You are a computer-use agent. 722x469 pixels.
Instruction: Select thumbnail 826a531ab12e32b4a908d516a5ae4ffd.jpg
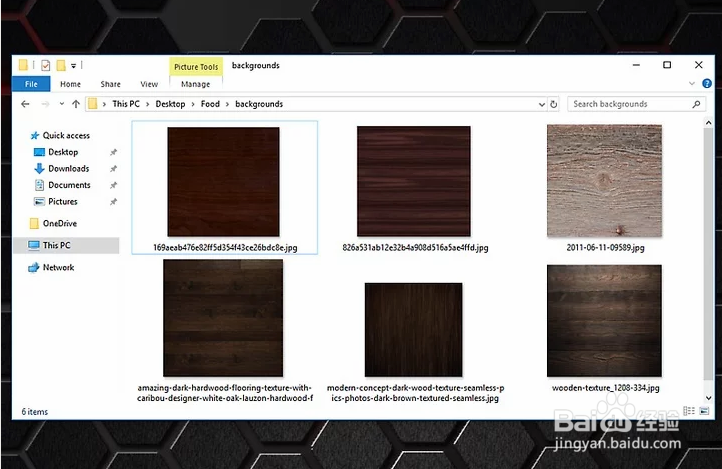pyautogui.click(x=414, y=181)
